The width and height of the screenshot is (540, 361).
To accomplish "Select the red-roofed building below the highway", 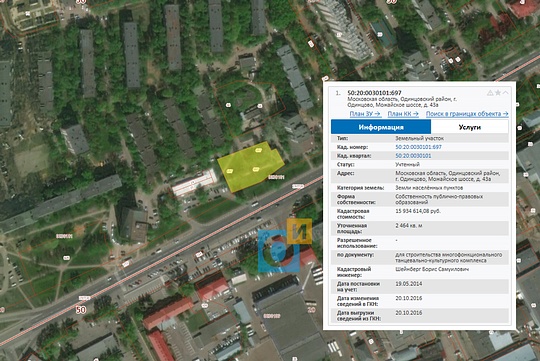I will (x=213, y=288).
